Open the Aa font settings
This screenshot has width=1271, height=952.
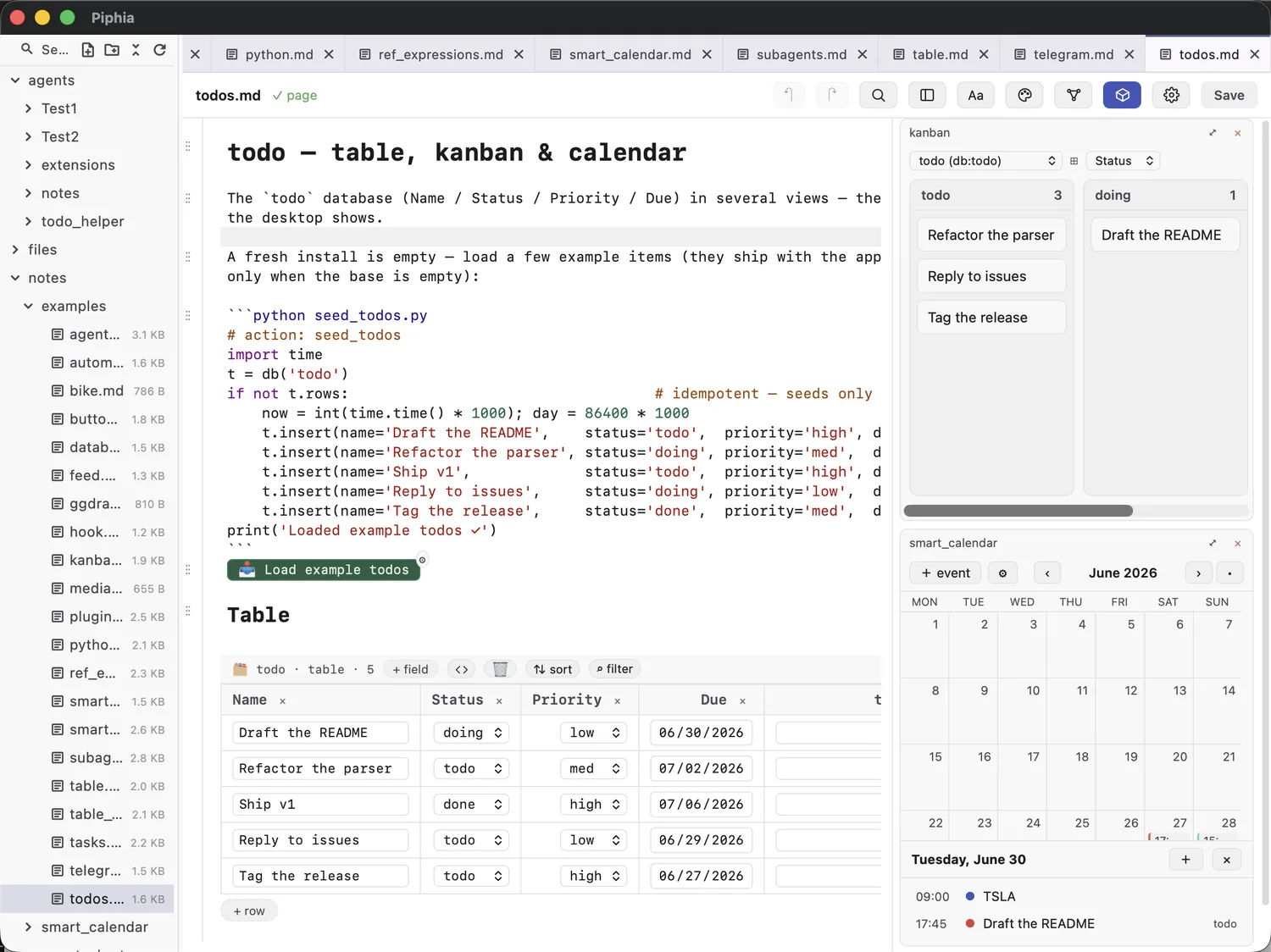(x=976, y=95)
